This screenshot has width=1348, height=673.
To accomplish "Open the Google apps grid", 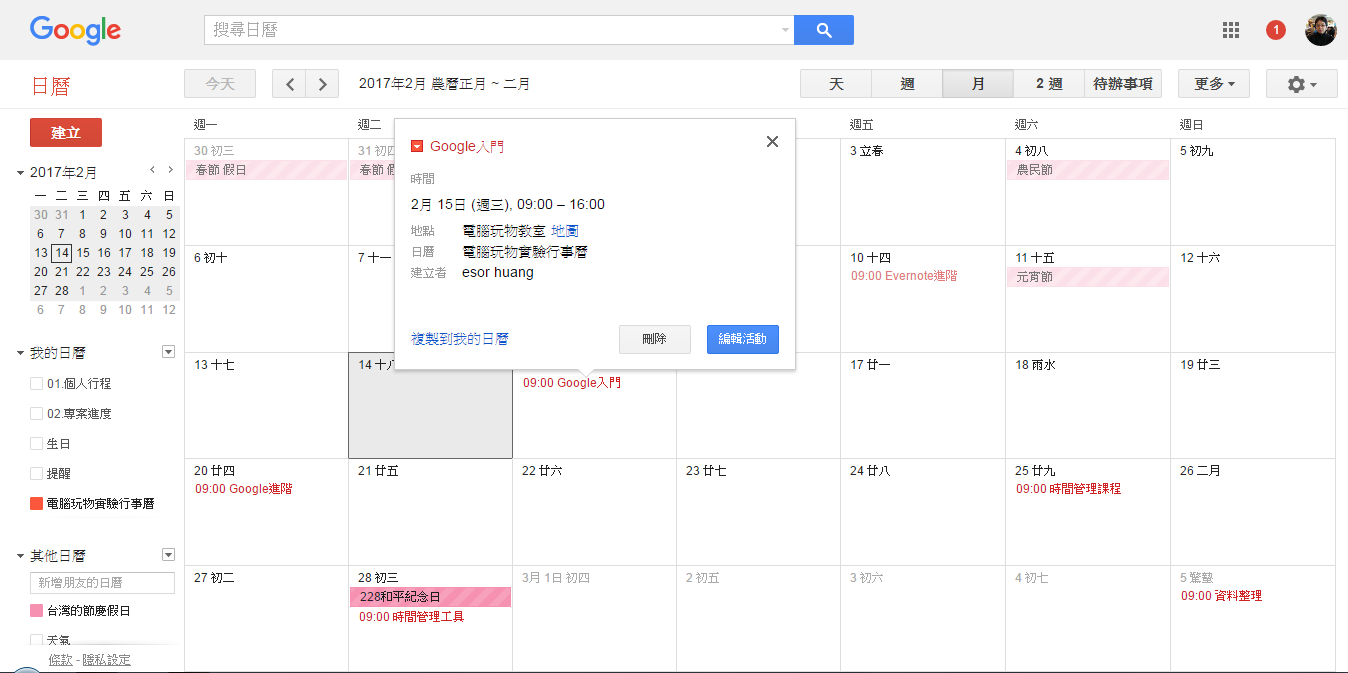I will click(1231, 30).
